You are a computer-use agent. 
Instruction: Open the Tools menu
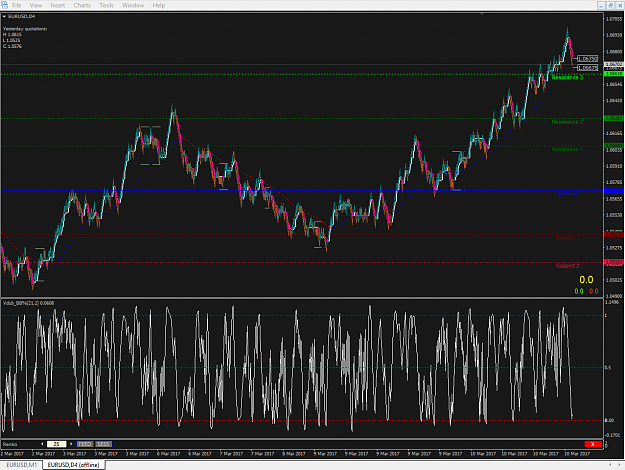click(x=106, y=5)
